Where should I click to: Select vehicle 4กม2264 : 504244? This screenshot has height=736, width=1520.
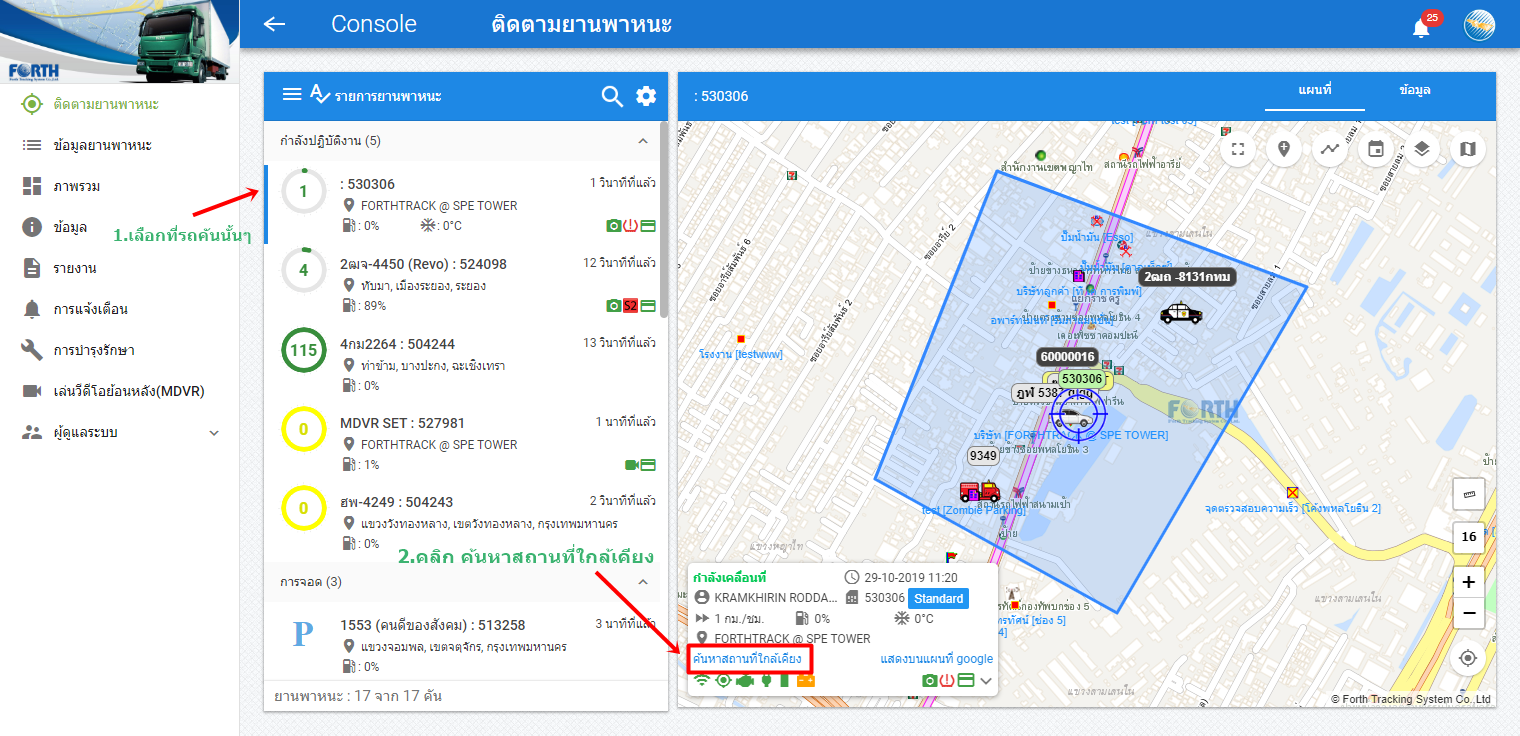coord(464,364)
